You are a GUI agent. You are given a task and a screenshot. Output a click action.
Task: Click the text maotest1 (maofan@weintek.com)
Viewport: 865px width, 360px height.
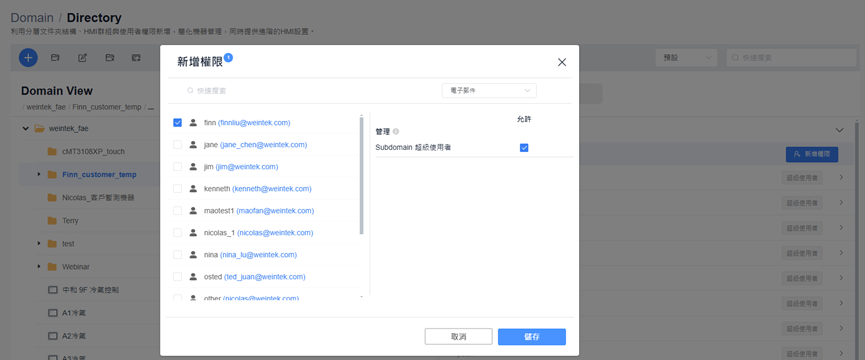(259, 211)
